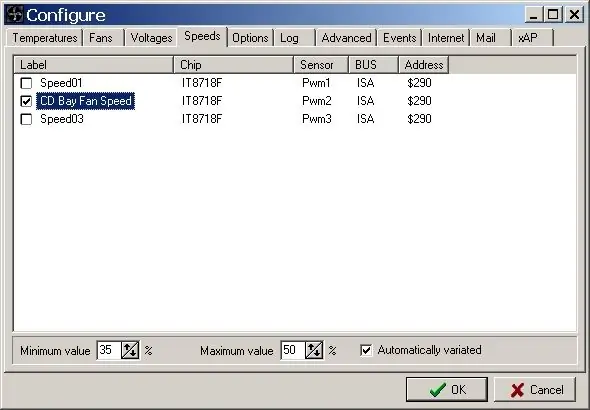Image resolution: width=590 pixels, height=410 pixels.
Task: Open the Mail tab
Action: [491, 38]
